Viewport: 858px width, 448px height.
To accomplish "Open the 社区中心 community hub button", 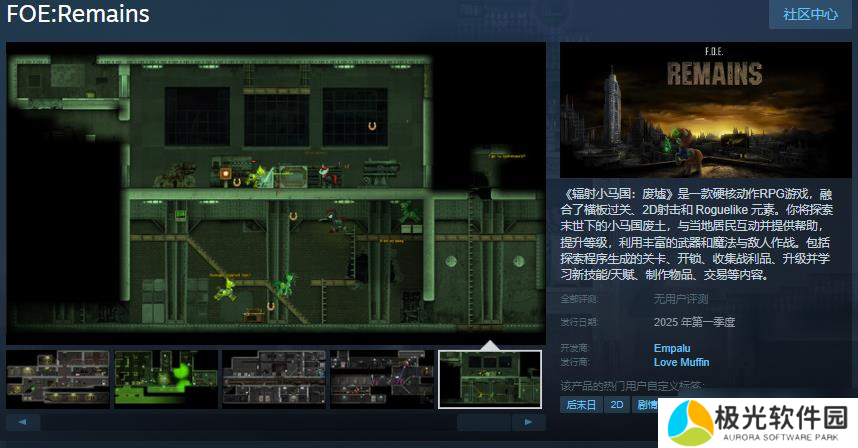I will coord(810,14).
